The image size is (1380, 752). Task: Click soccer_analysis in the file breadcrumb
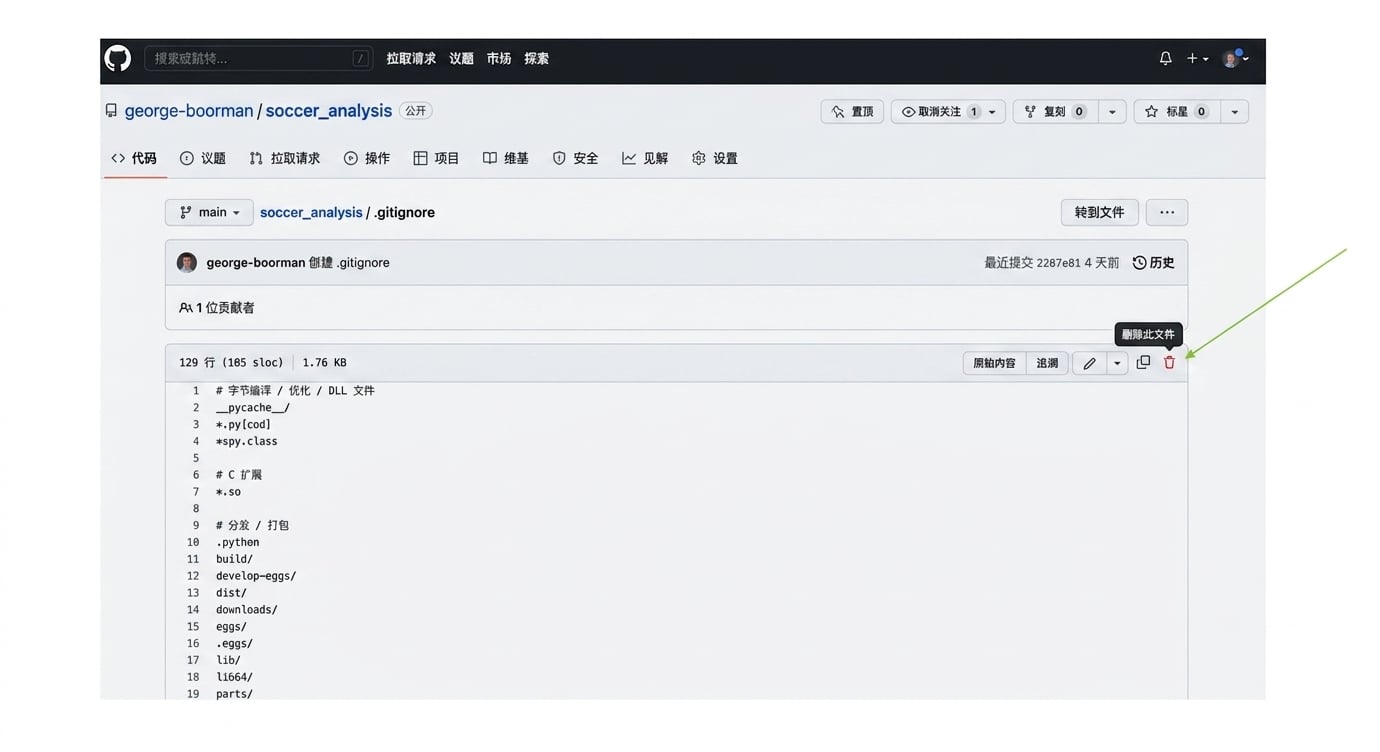tap(311, 212)
